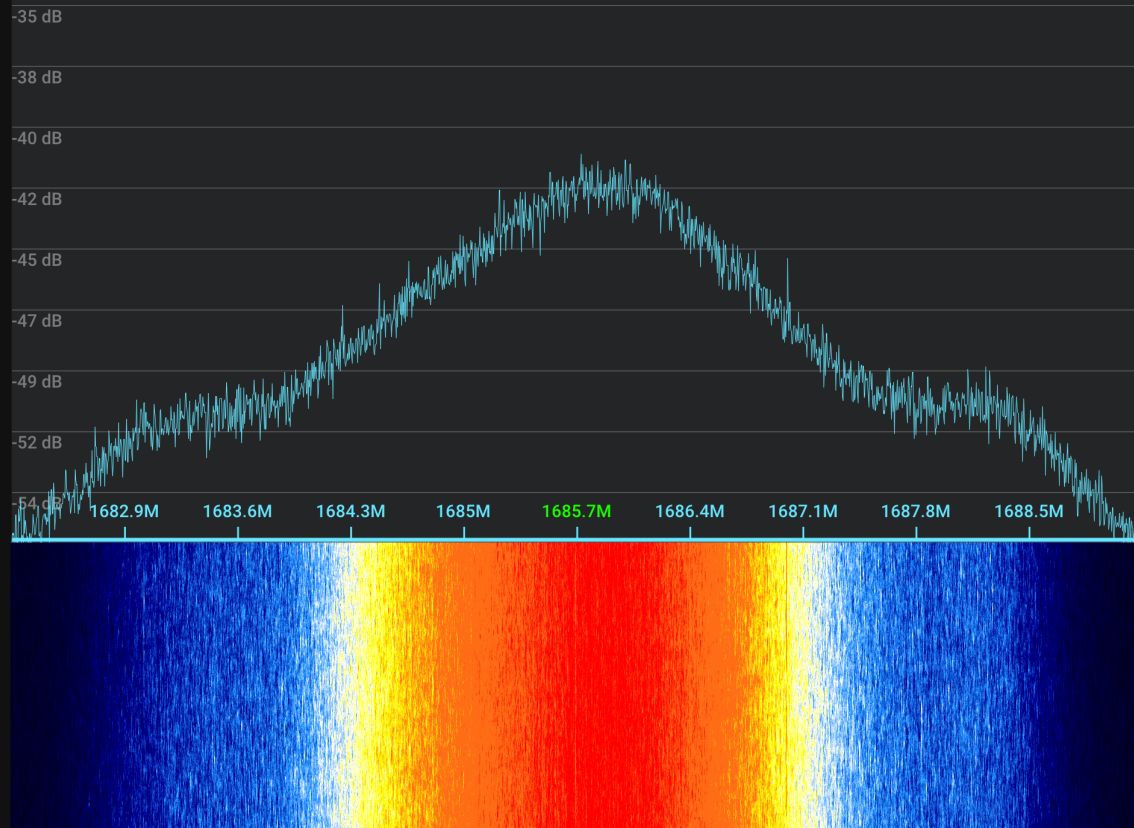The image size is (1134, 828).
Task: Select the 1682.9M frequency label
Action: pos(124,512)
